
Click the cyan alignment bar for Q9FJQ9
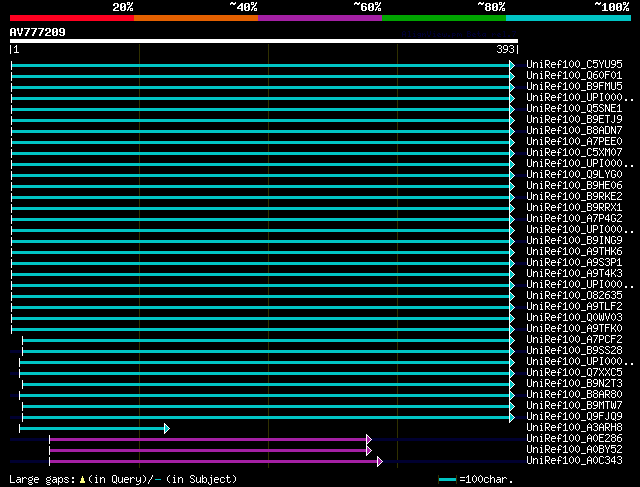(269, 418)
